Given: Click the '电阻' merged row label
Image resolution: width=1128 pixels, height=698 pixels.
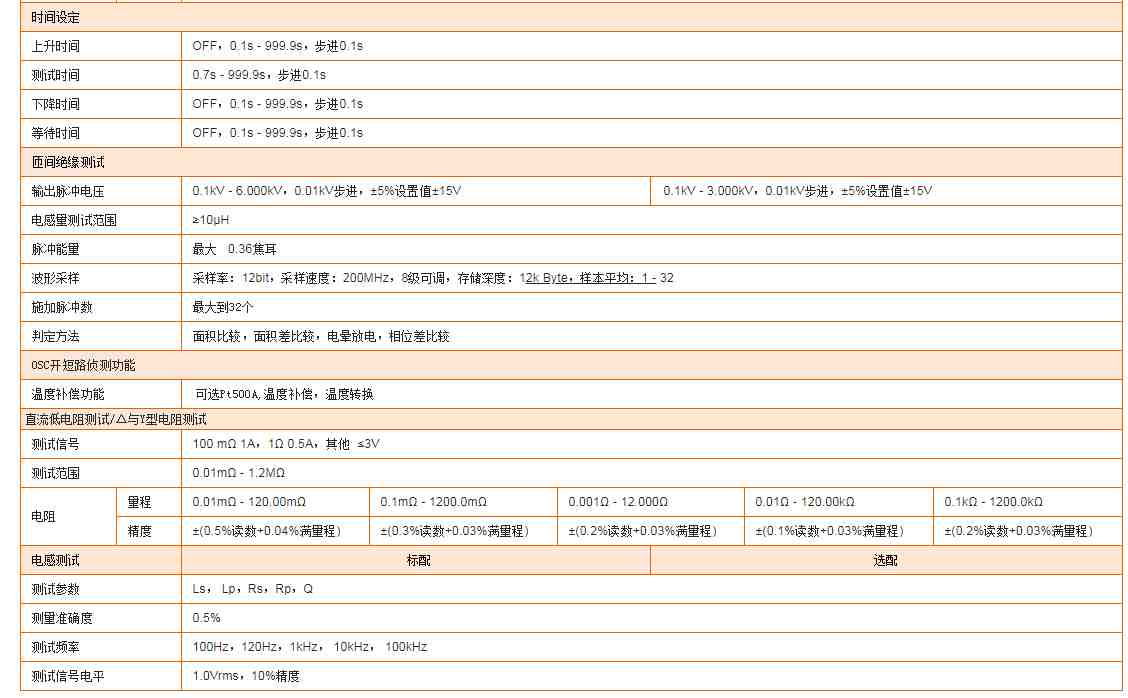Looking at the screenshot, I should pyautogui.click(x=43, y=517).
